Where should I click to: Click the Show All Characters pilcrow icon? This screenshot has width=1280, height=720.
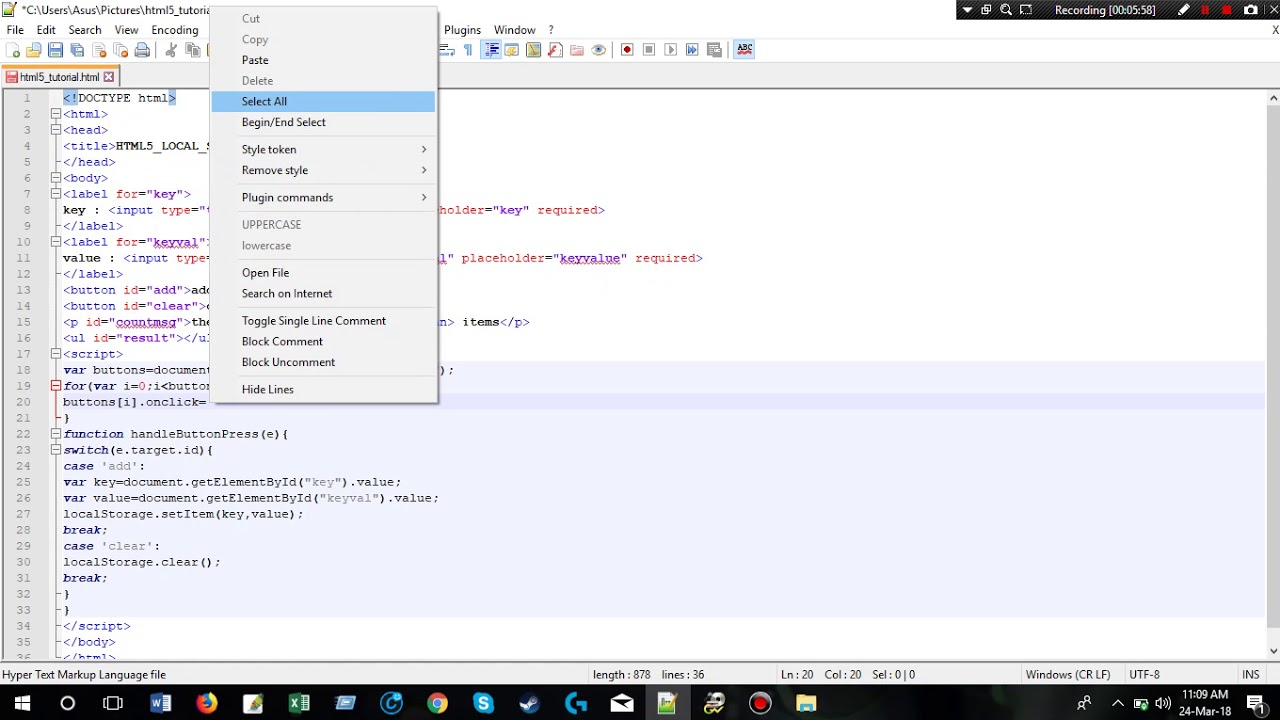pyautogui.click(x=468, y=50)
